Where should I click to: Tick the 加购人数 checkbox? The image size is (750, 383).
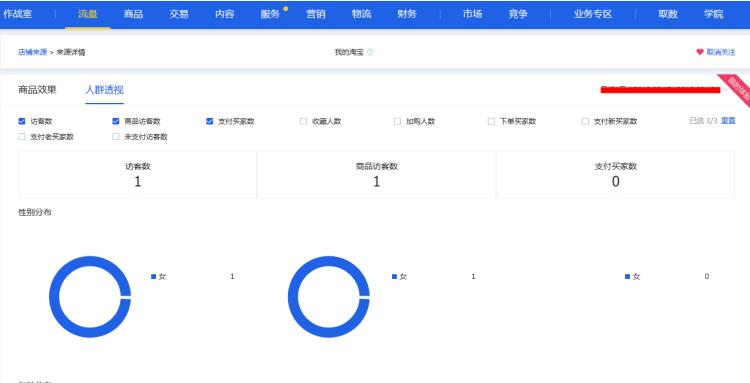click(x=397, y=121)
